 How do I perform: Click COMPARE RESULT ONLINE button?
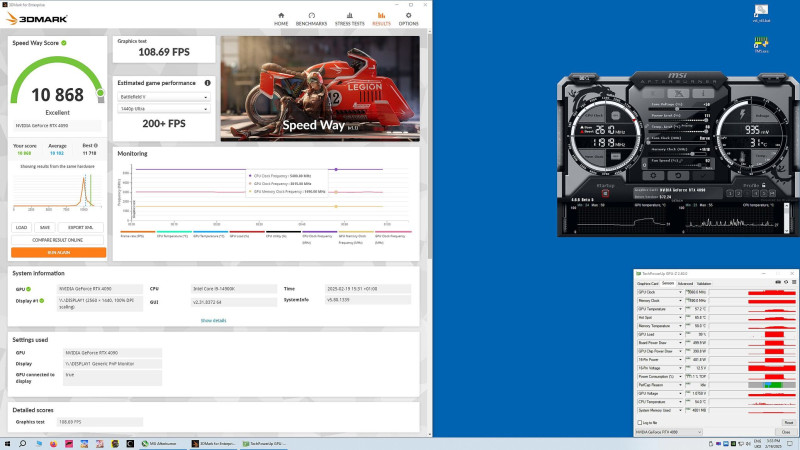58,240
